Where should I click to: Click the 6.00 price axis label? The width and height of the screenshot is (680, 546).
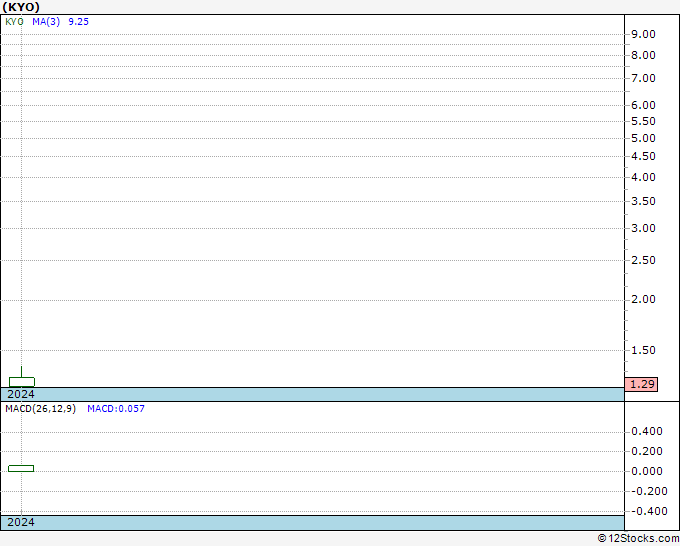tap(643, 105)
